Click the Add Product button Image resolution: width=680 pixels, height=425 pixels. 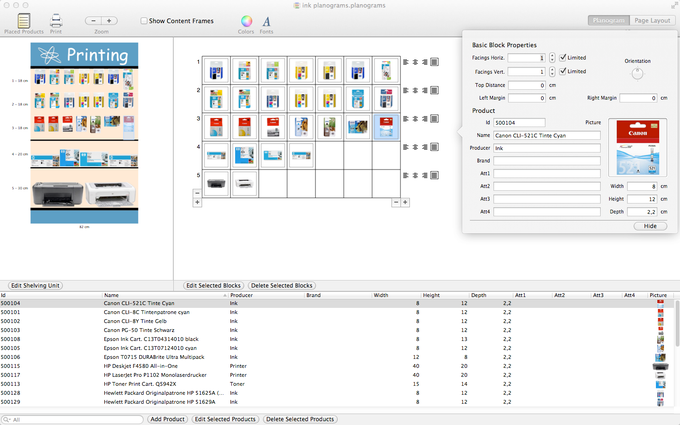pos(167,419)
